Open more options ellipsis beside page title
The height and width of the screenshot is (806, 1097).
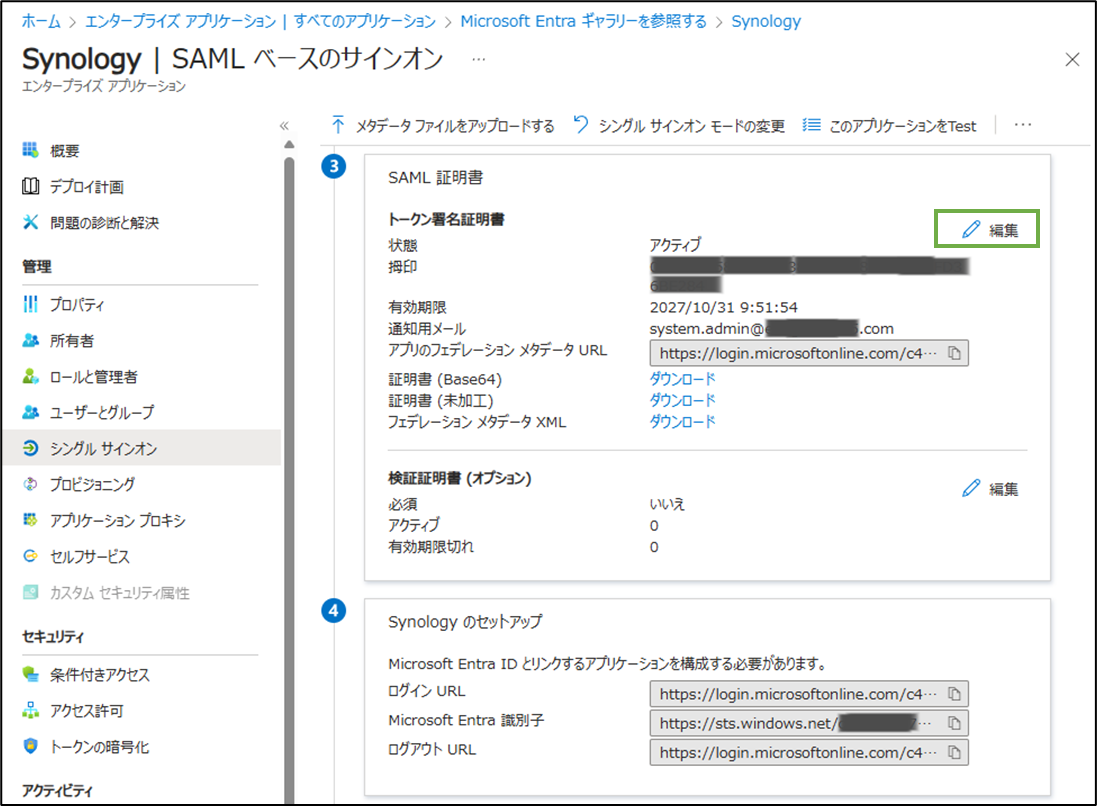coord(479,59)
